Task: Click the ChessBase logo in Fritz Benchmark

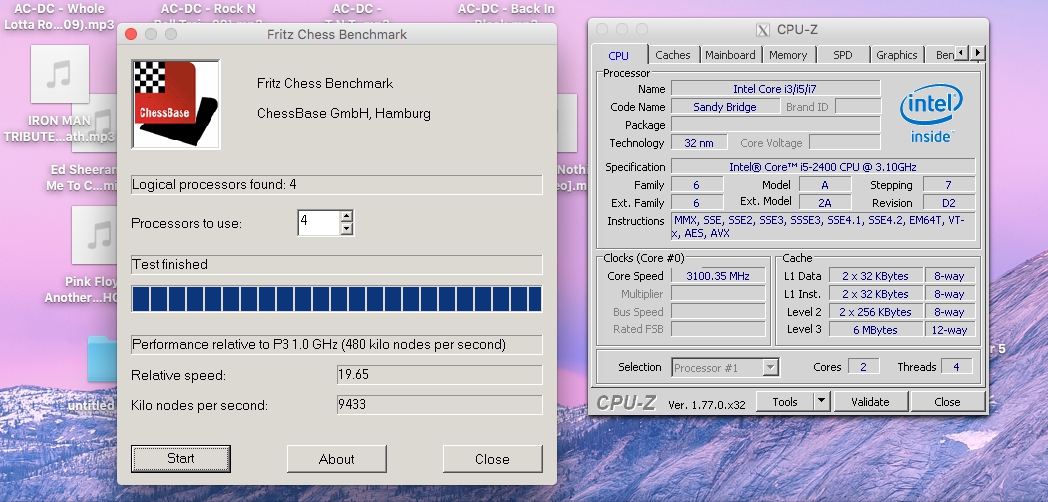Action: (x=176, y=104)
